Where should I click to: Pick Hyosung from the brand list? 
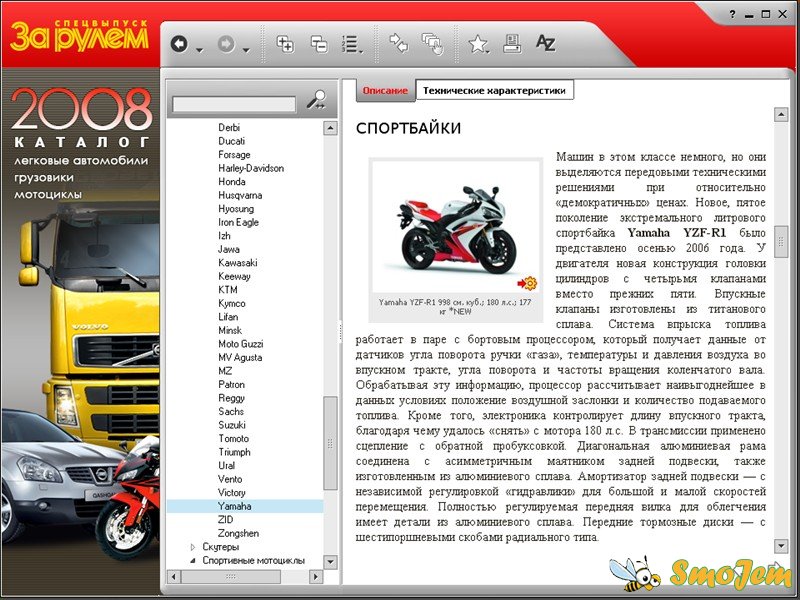point(236,208)
